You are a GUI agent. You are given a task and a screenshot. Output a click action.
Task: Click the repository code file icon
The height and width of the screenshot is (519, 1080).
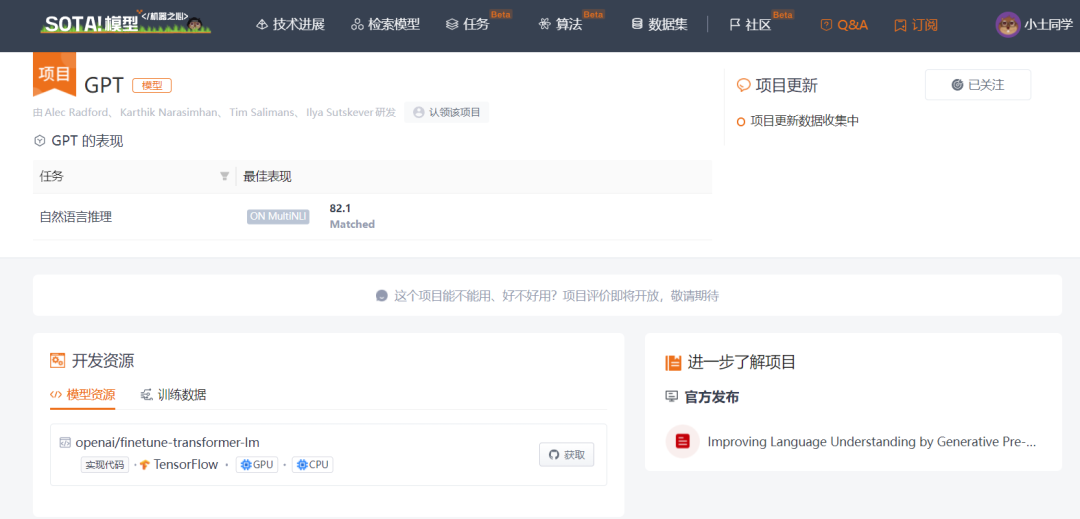point(65,442)
